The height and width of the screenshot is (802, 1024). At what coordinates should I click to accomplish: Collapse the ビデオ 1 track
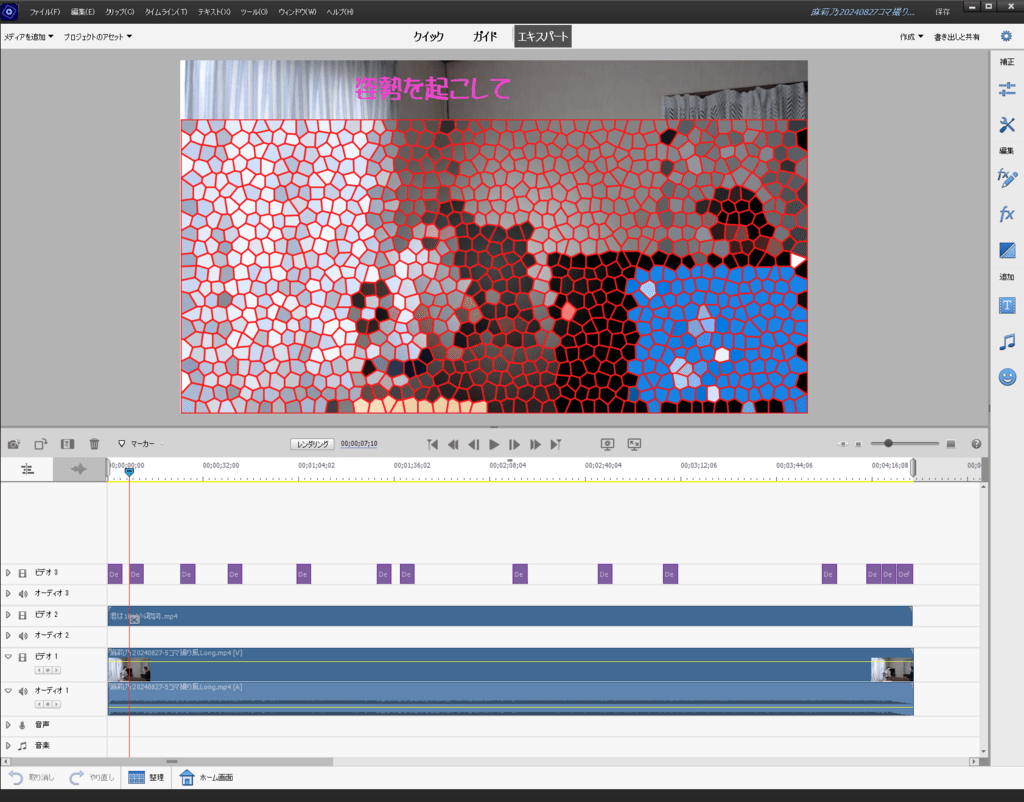point(8,657)
